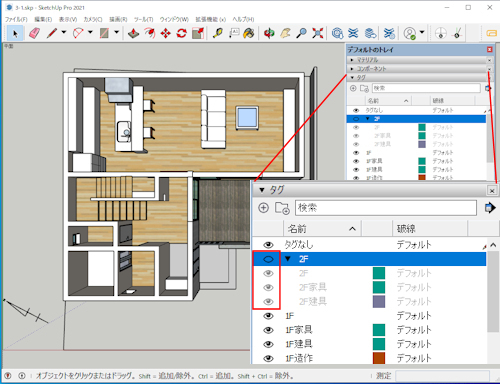Open the ファイル(F) menu

pyautogui.click(x=16, y=19)
